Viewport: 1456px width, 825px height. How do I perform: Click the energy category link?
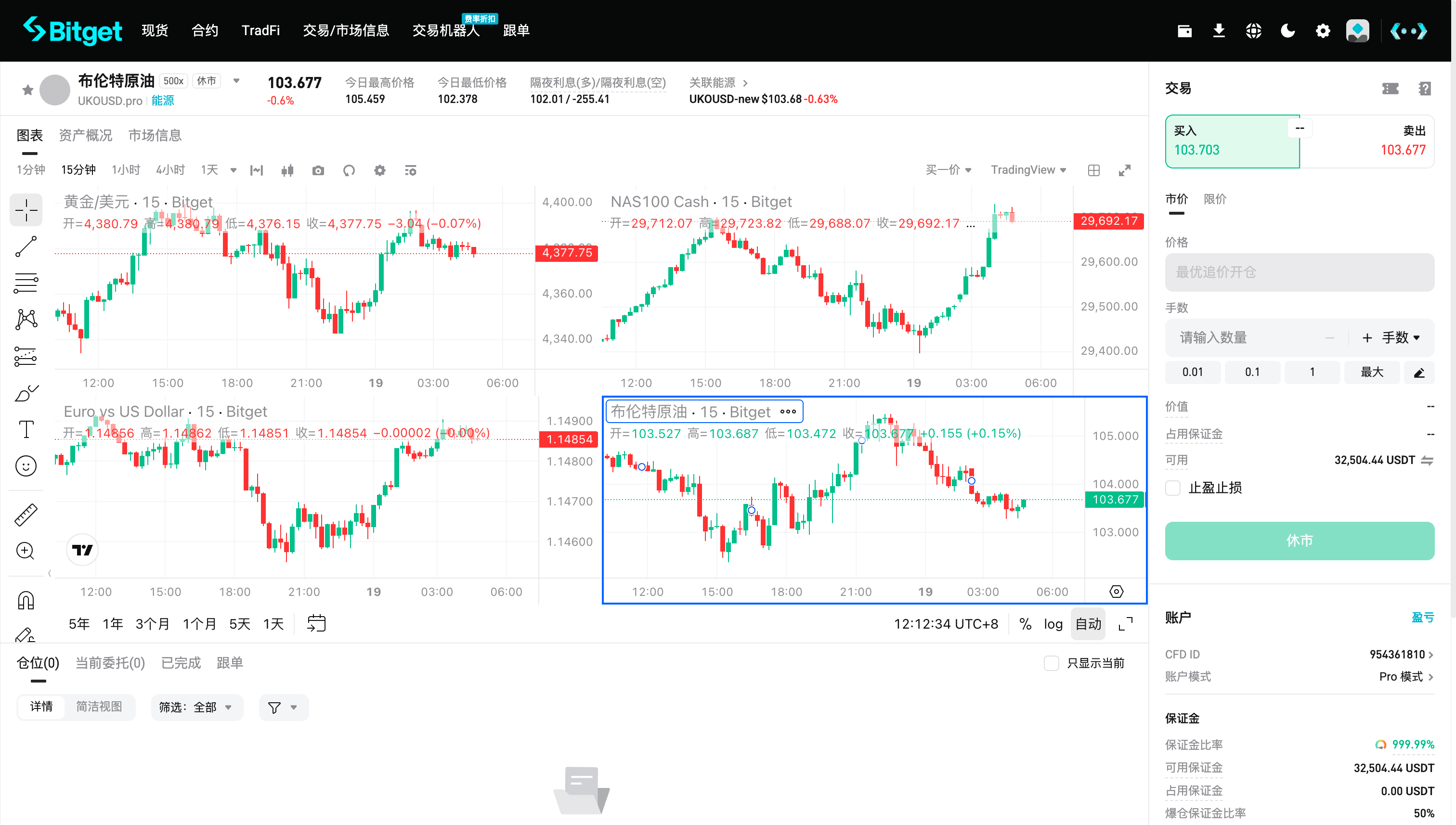(x=163, y=100)
